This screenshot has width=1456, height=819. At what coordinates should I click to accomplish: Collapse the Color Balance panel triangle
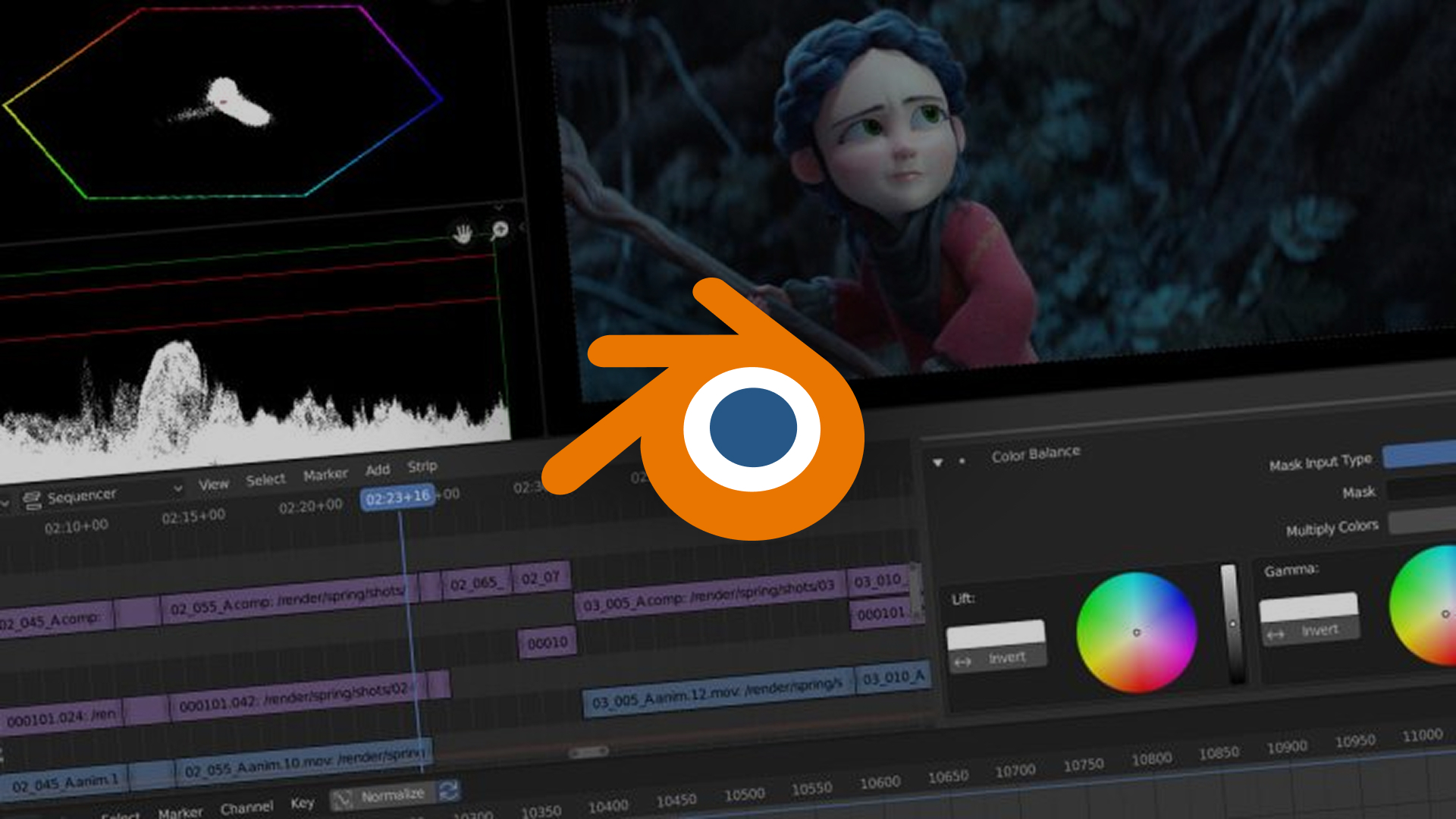coord(938,462)
